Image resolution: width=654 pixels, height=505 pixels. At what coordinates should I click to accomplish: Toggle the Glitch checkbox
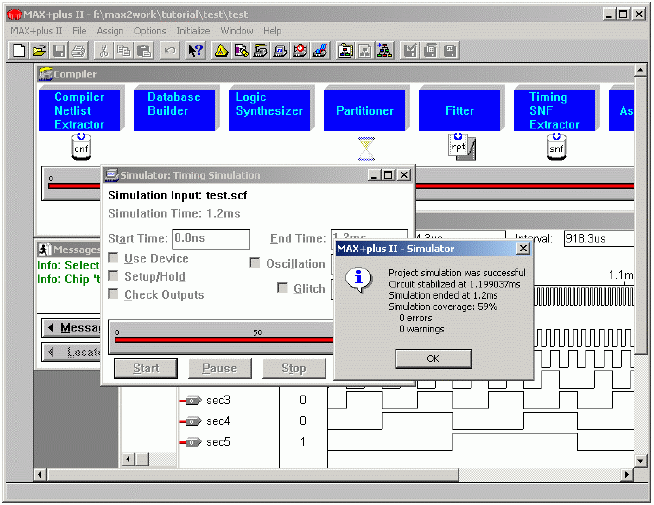pos(282,288)
